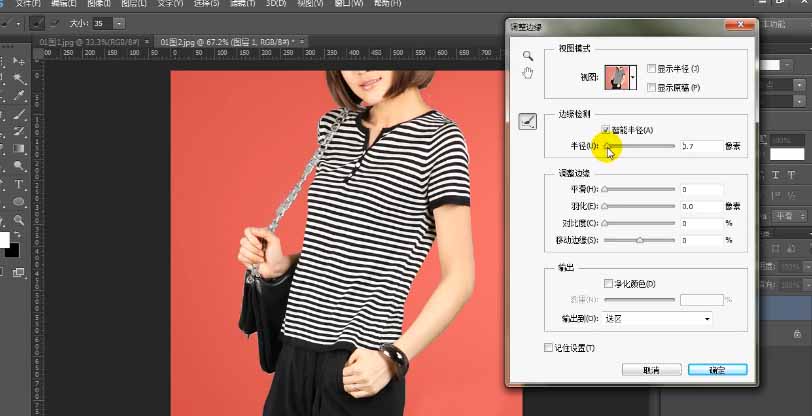Click the 移动边缘 (Shift Edge) slider handle

click(x=640, y=240)
